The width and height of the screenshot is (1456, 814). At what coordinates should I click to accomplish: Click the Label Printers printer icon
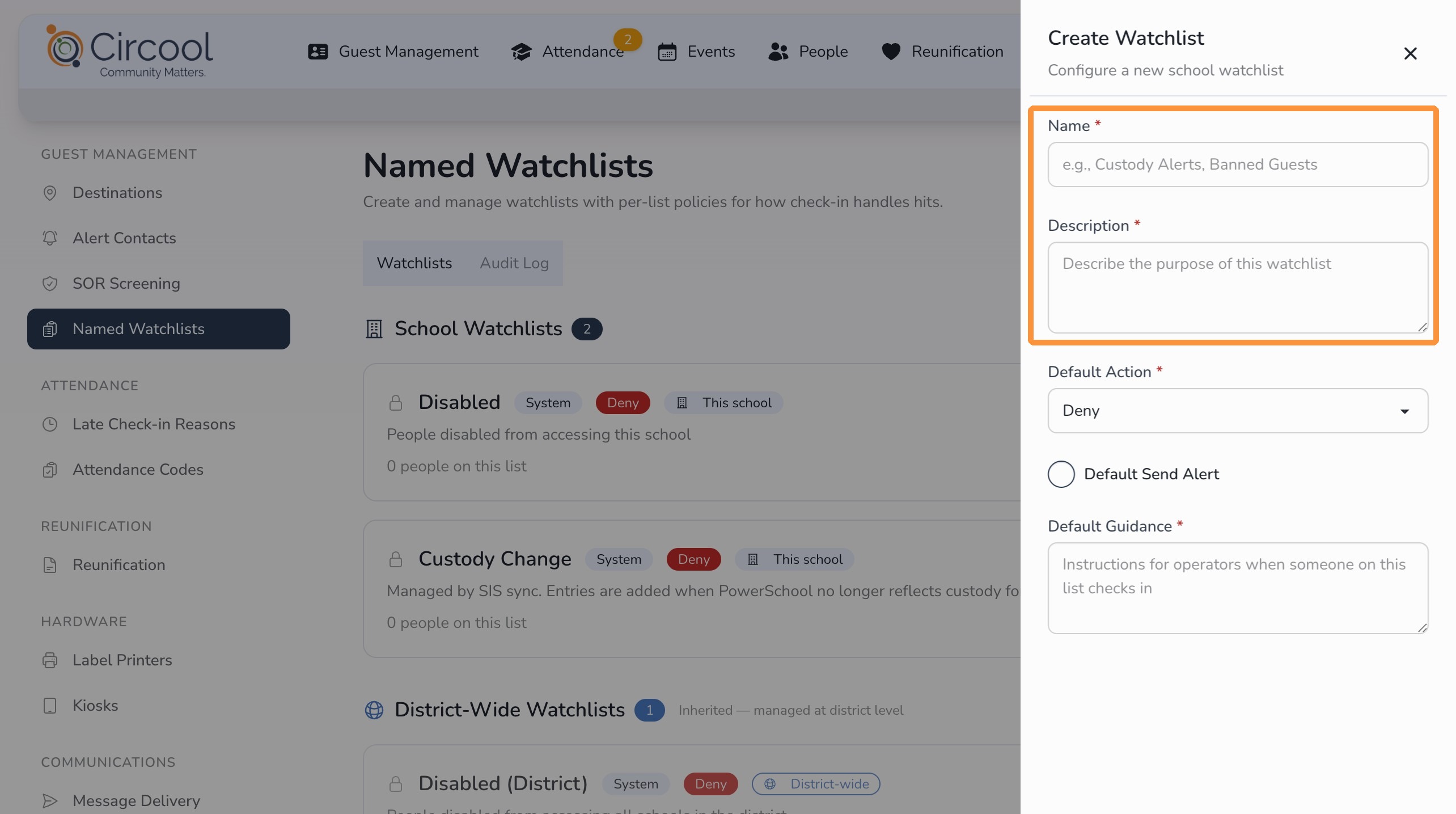(x=50, y=660)
